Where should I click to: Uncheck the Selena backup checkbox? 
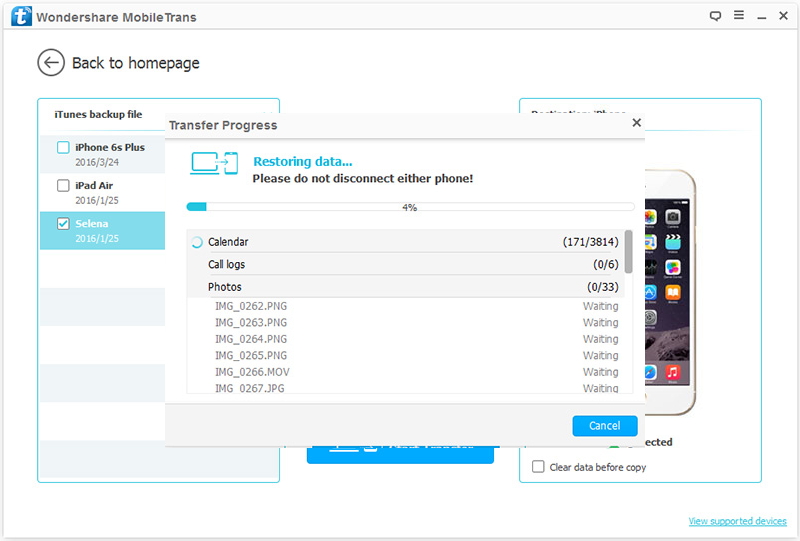[63, 224]
